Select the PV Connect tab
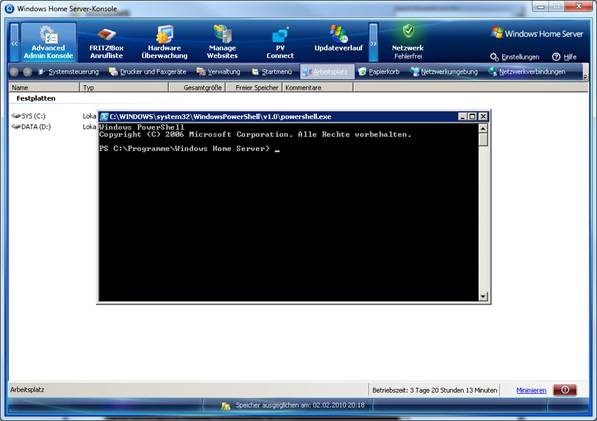597x421 pixels. pos(280,42)
